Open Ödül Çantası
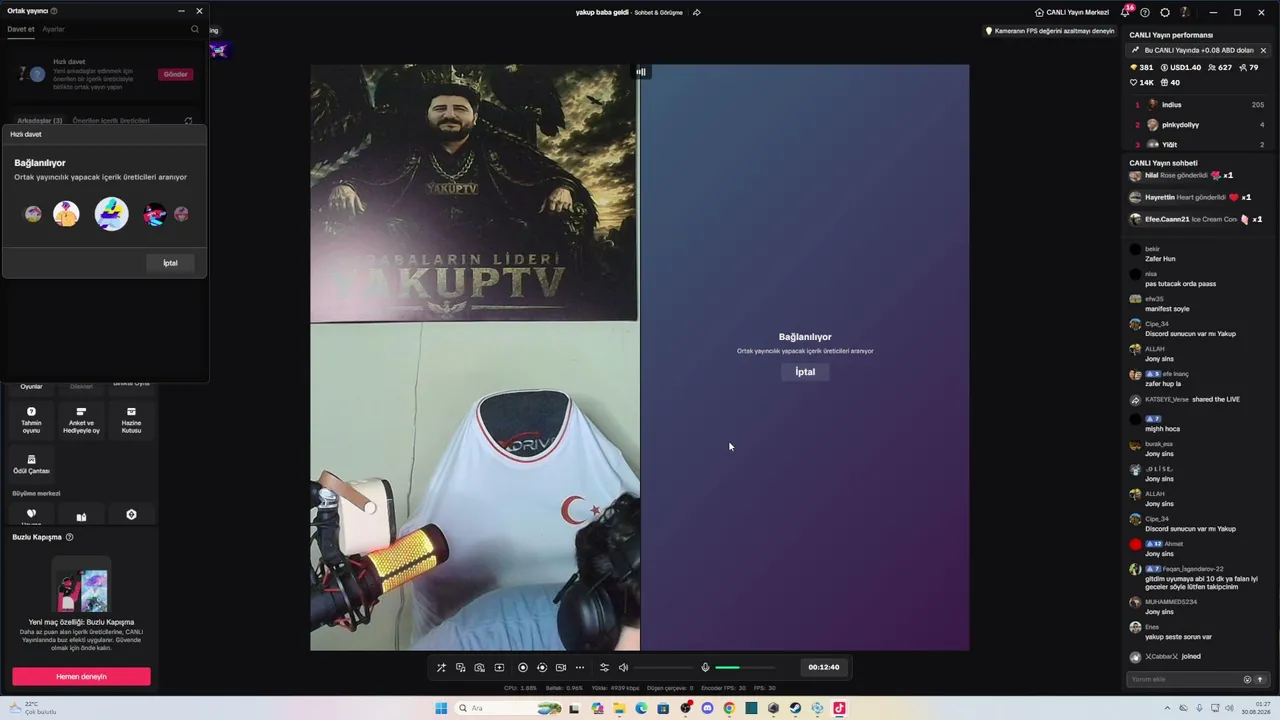This screenshot has width=1280, height=720. coord(31,465)
